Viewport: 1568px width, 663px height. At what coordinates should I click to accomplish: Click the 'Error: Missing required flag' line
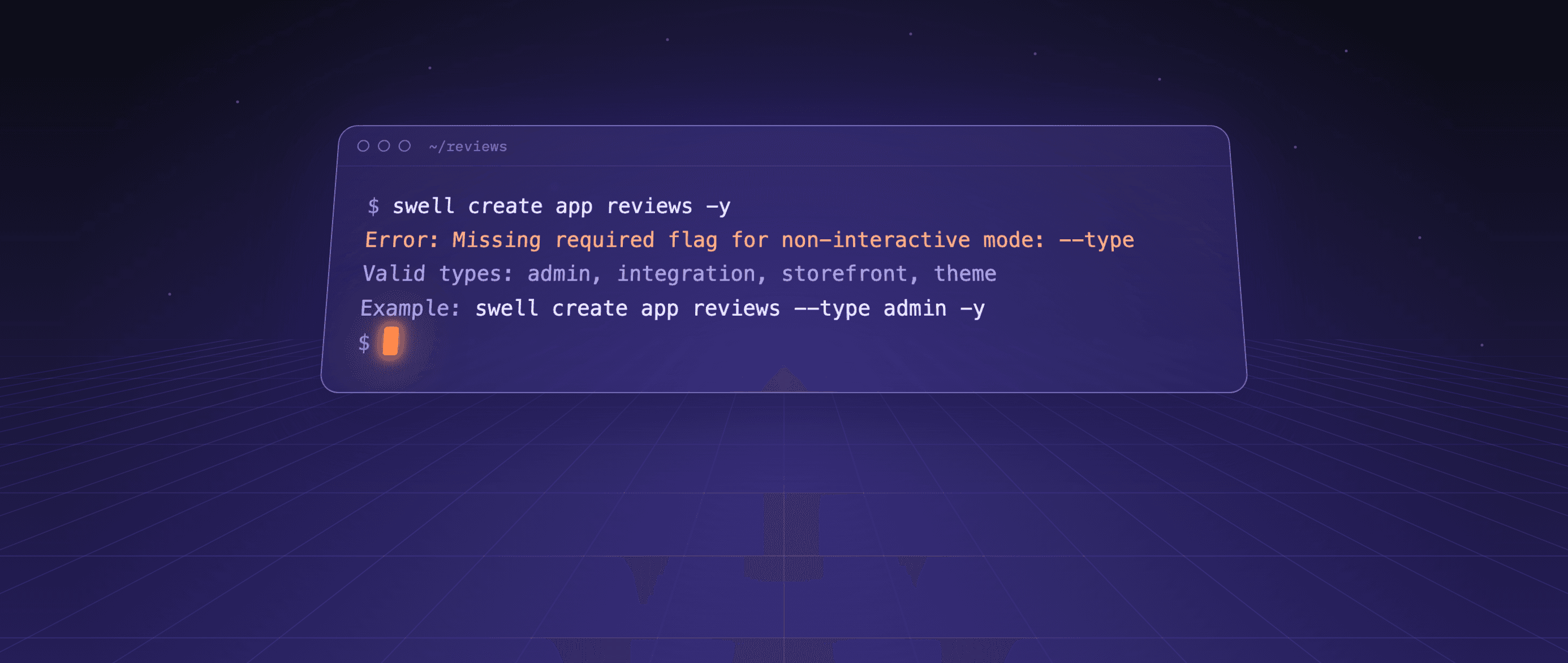click(749, 240)
